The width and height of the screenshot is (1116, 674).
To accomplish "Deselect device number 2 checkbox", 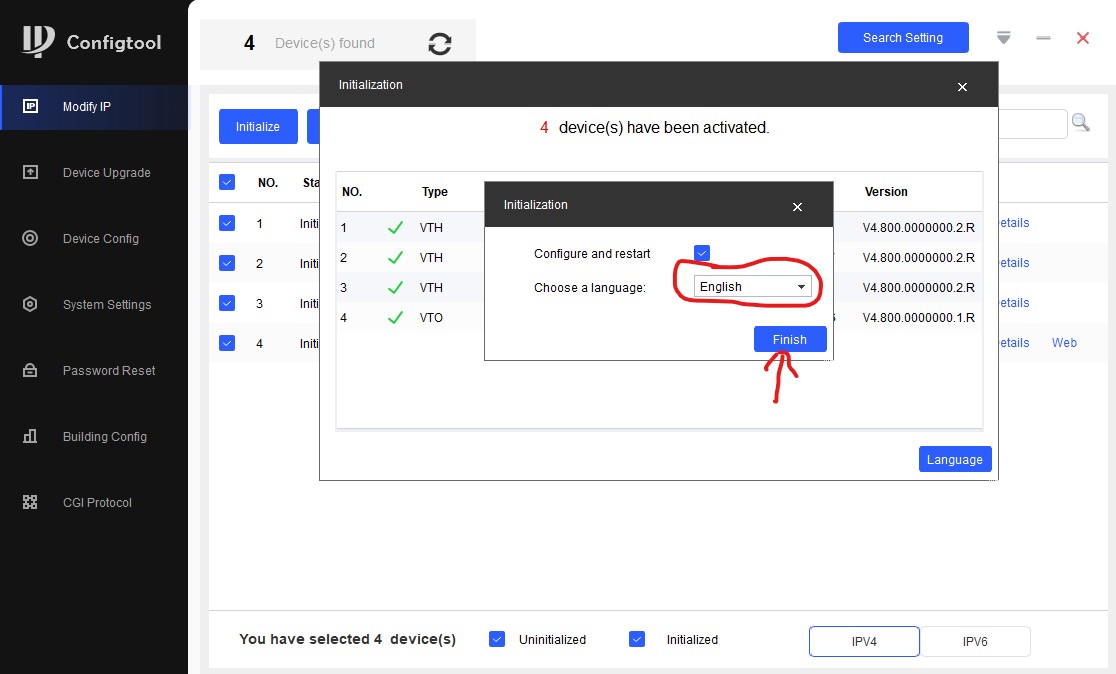I will [x=227, y=263].
